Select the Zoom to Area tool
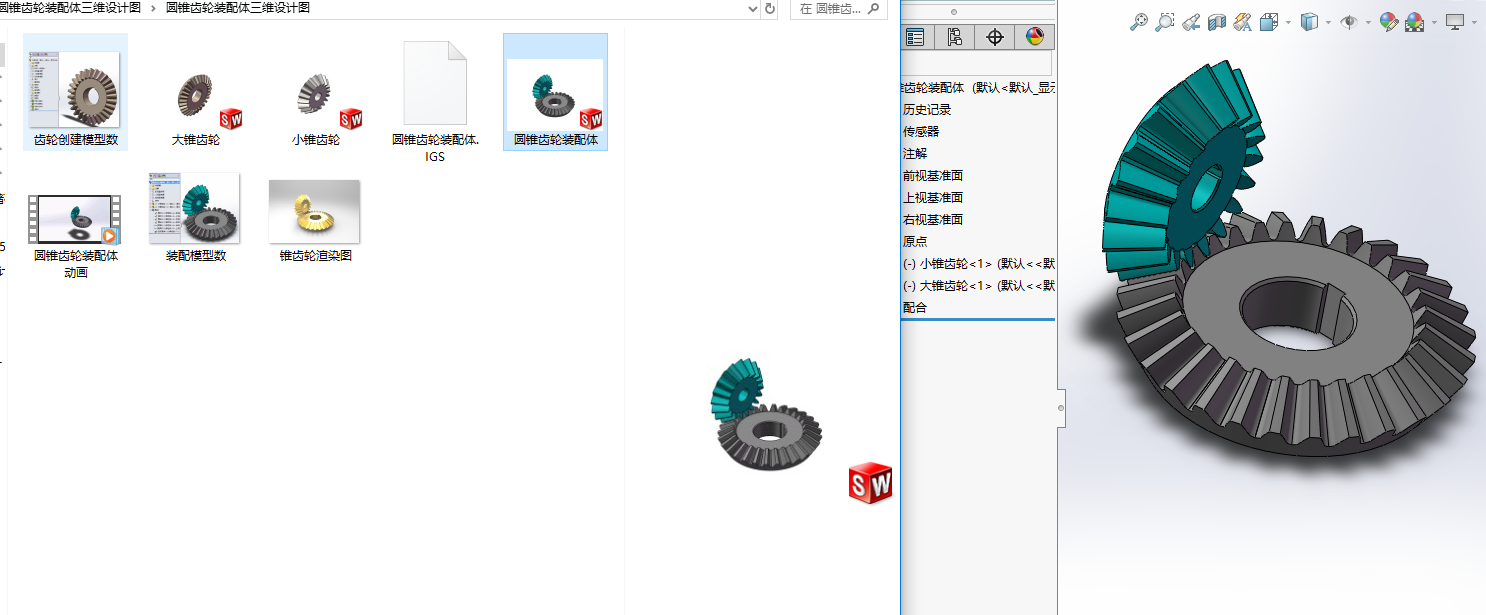Screen dimensions: 1486x615 coord(1164,21)
